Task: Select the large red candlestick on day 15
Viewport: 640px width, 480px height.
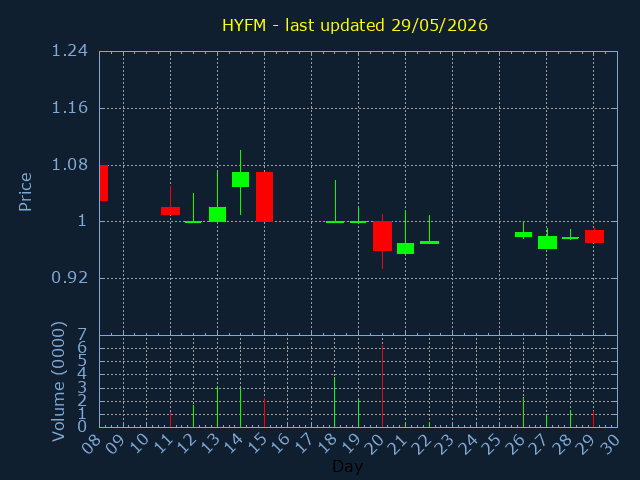Action: click(x=264, y=197)
